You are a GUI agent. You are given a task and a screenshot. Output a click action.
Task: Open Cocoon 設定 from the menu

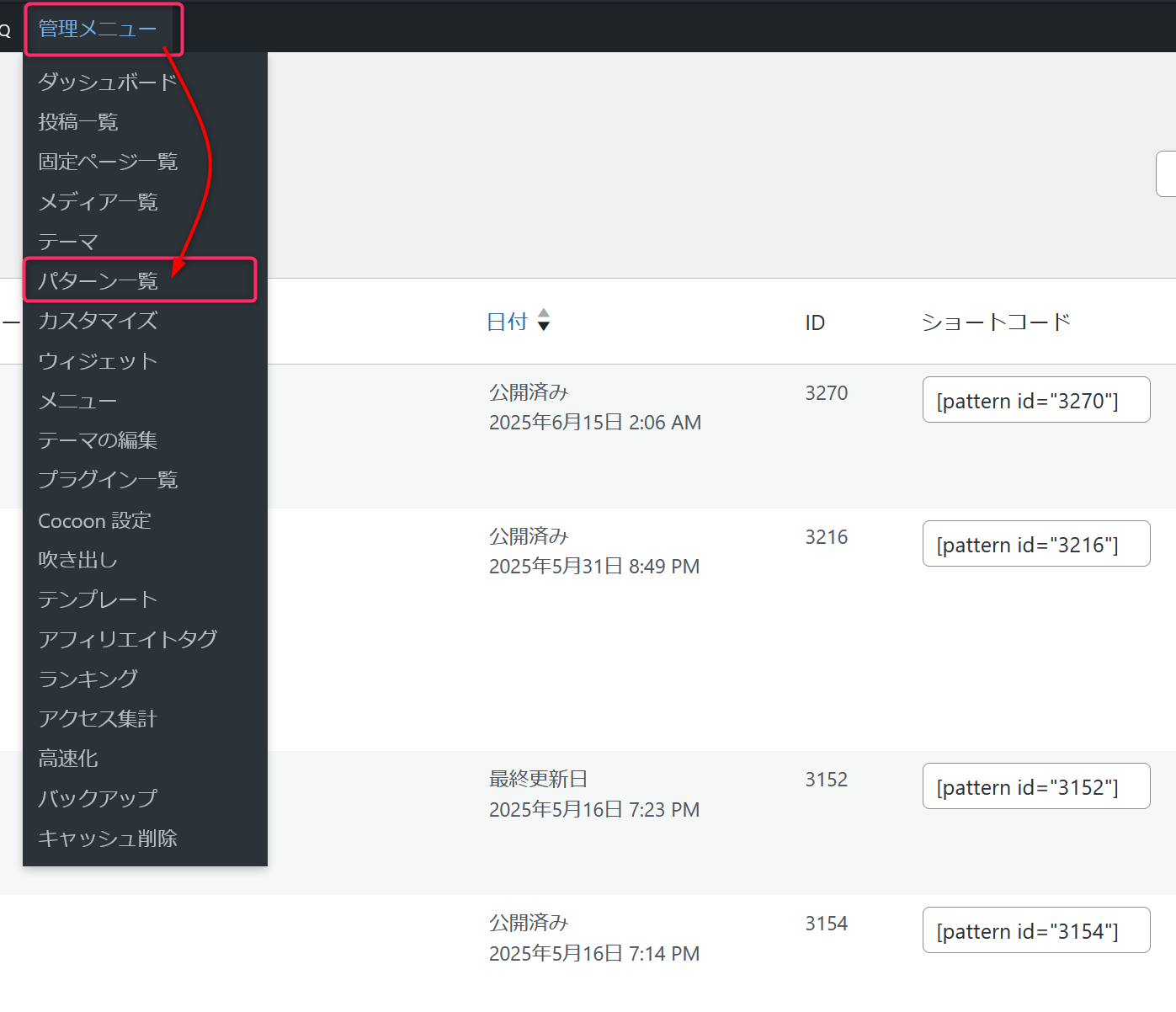point(94,521)
